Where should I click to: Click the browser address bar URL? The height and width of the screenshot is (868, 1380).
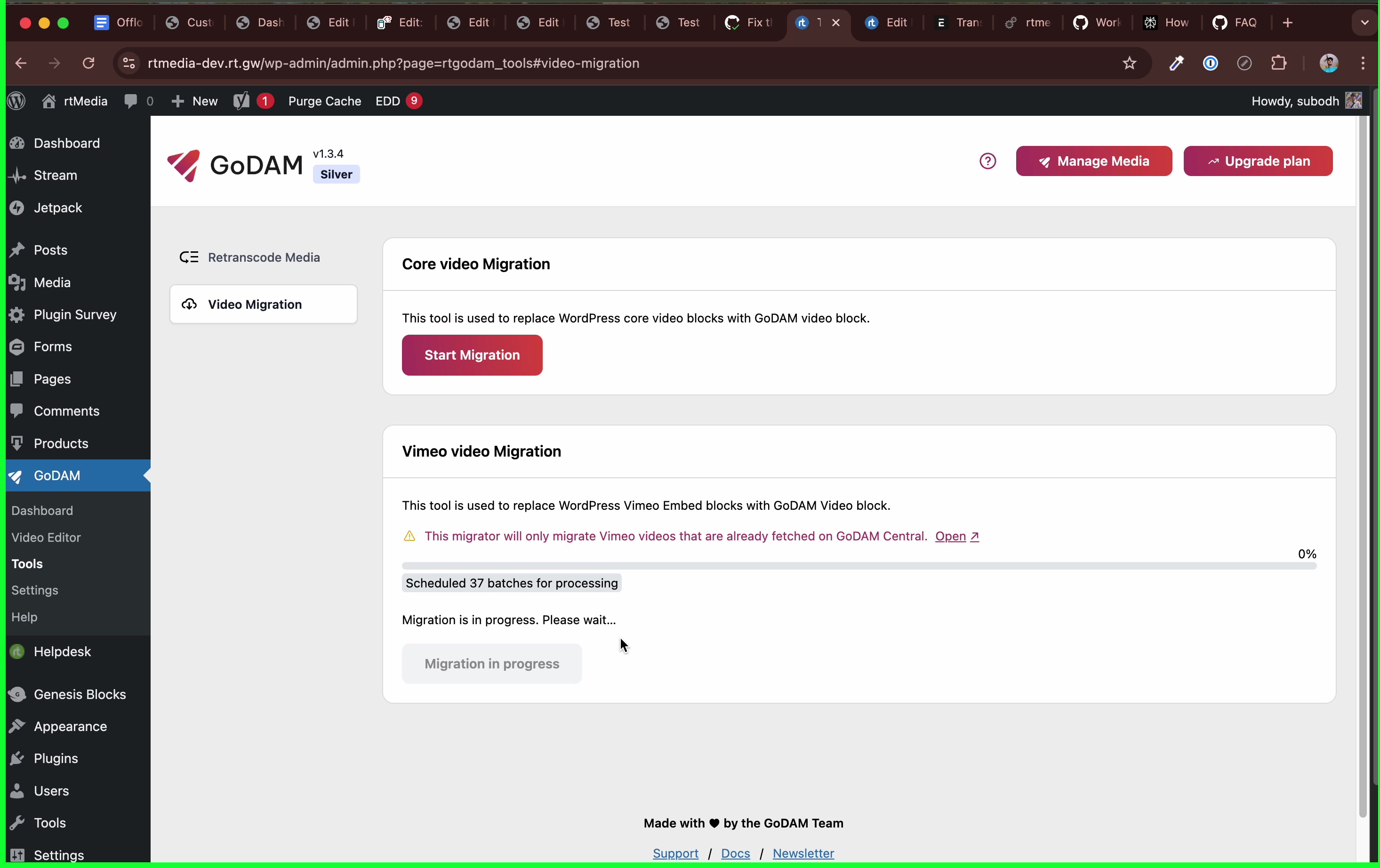click(393, 63)
